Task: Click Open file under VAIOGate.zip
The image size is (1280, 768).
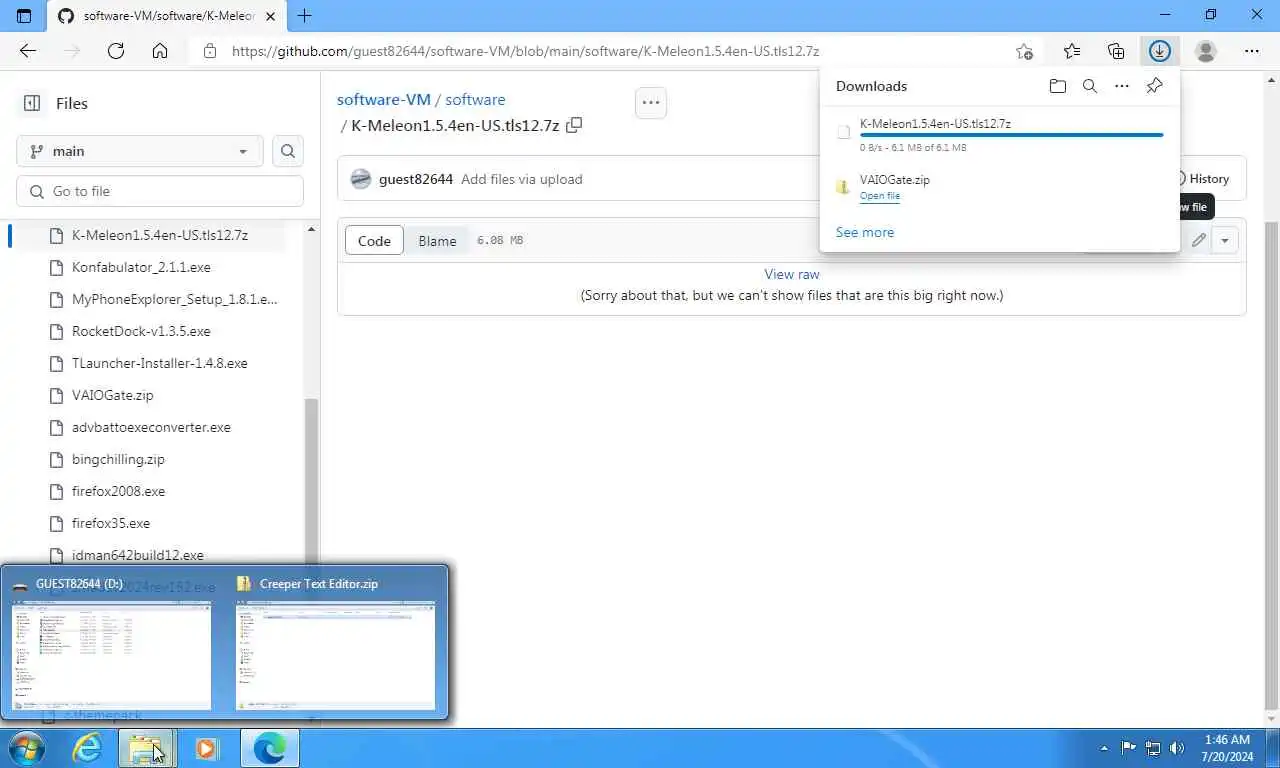Action: pyautogui.click(x=880, y=196)
